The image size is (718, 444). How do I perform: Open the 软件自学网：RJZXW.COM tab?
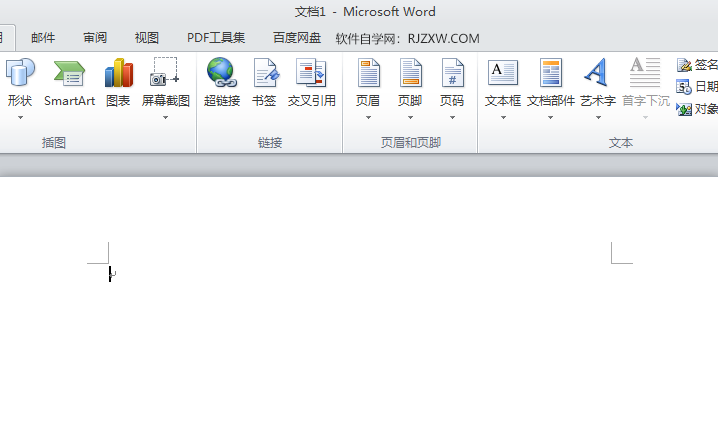tap(408, 38)
